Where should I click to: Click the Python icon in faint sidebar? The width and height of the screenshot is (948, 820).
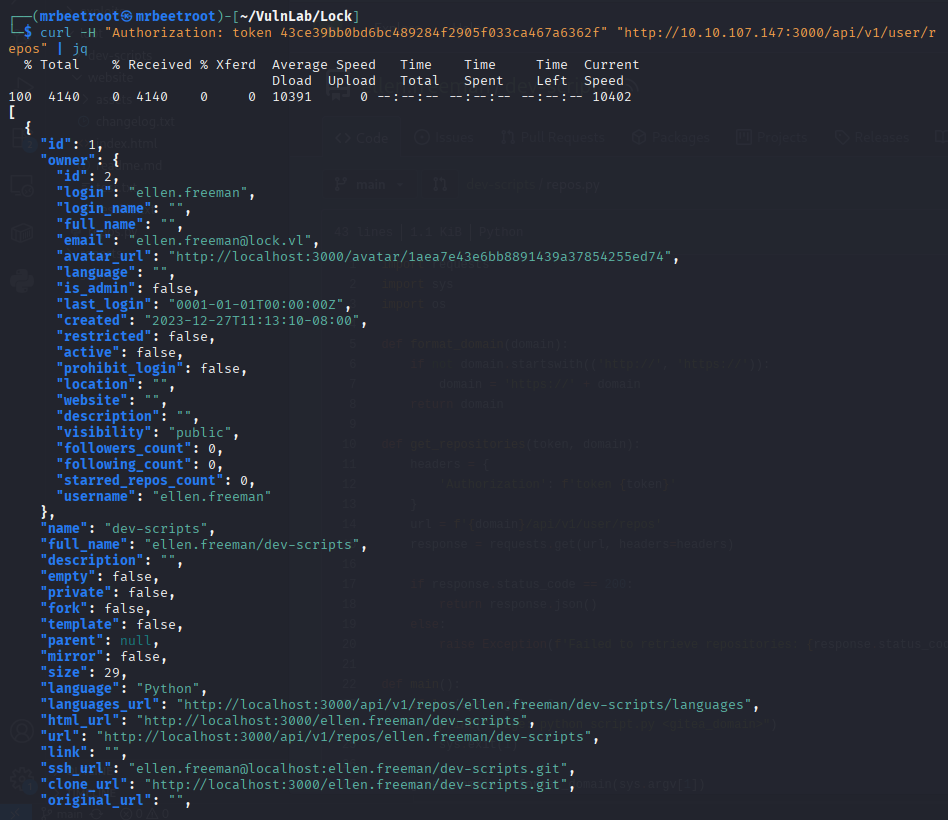[x=22, y=281]
